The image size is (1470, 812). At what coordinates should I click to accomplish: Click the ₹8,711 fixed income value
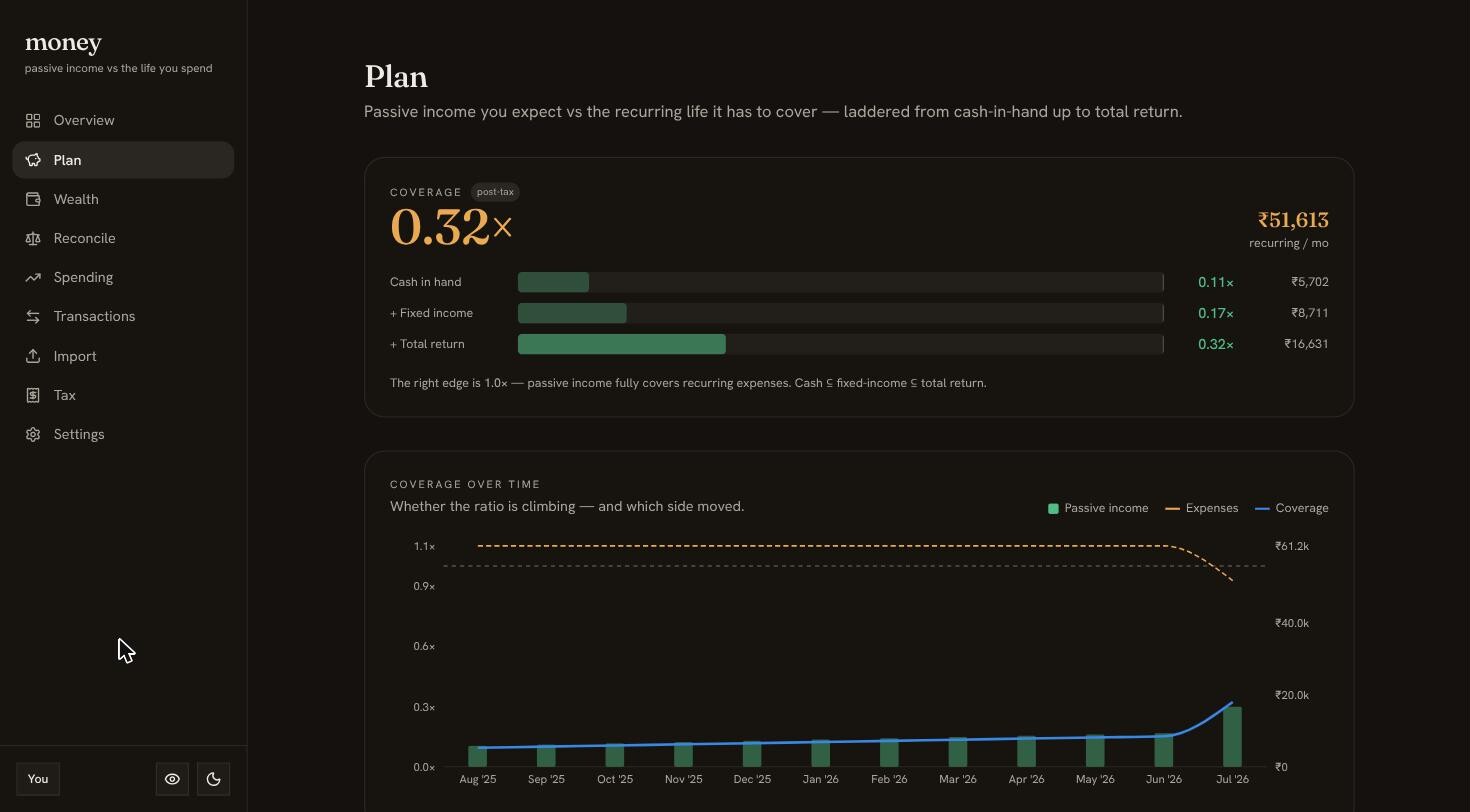1310,313
